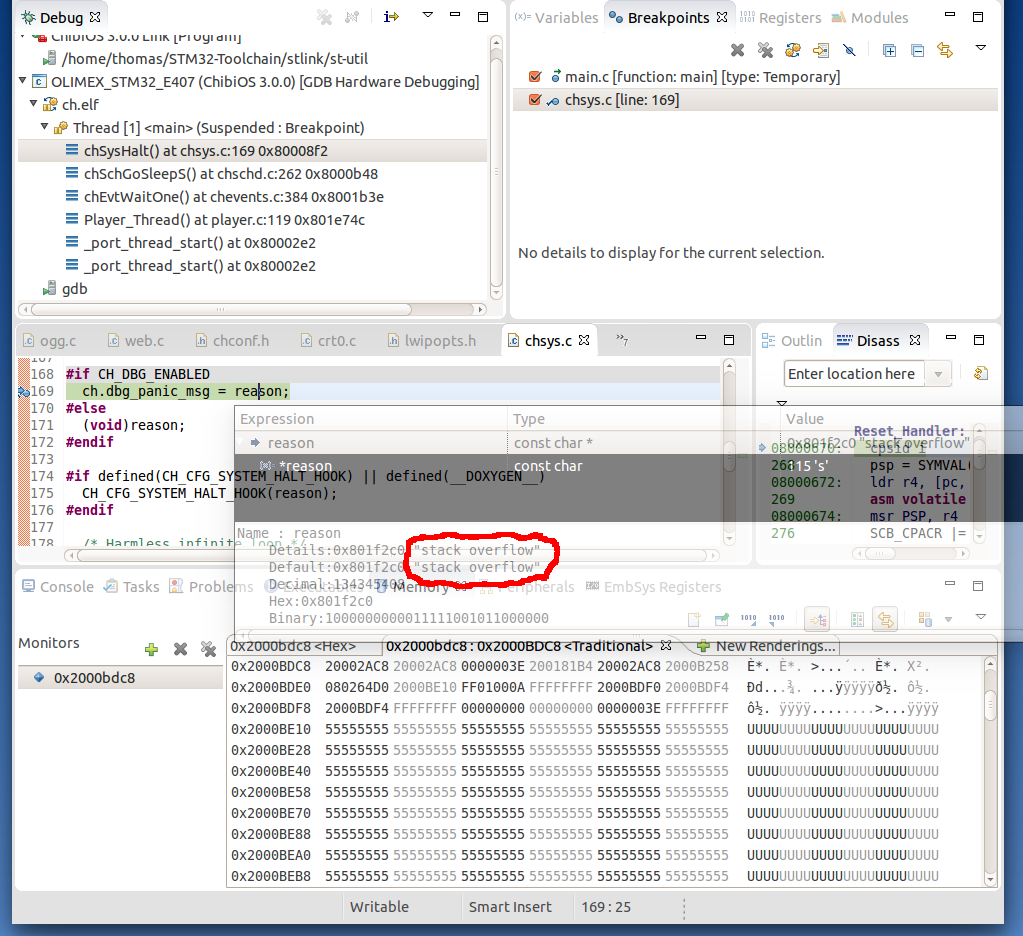The height and width of the screenshot is (936, 1023).
Task: Add memory monitor with green plus
Action: (151, 649)
